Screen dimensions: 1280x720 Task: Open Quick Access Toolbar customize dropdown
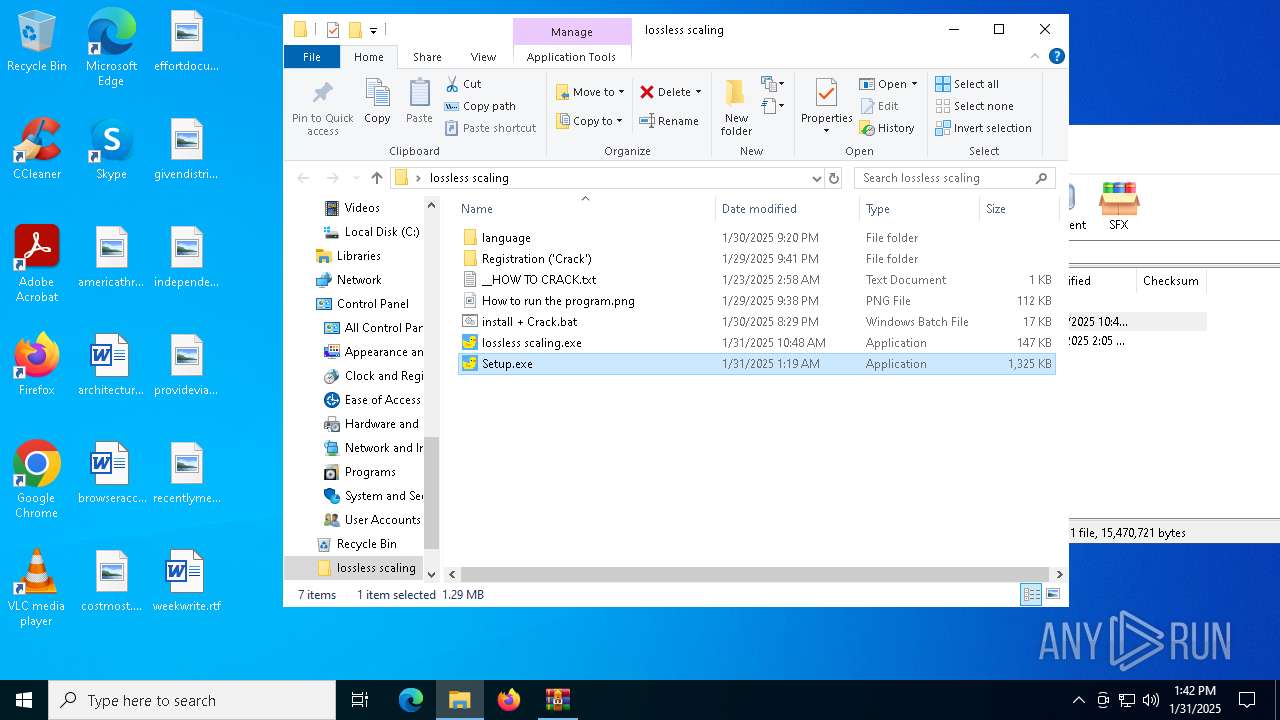[373, 31]
